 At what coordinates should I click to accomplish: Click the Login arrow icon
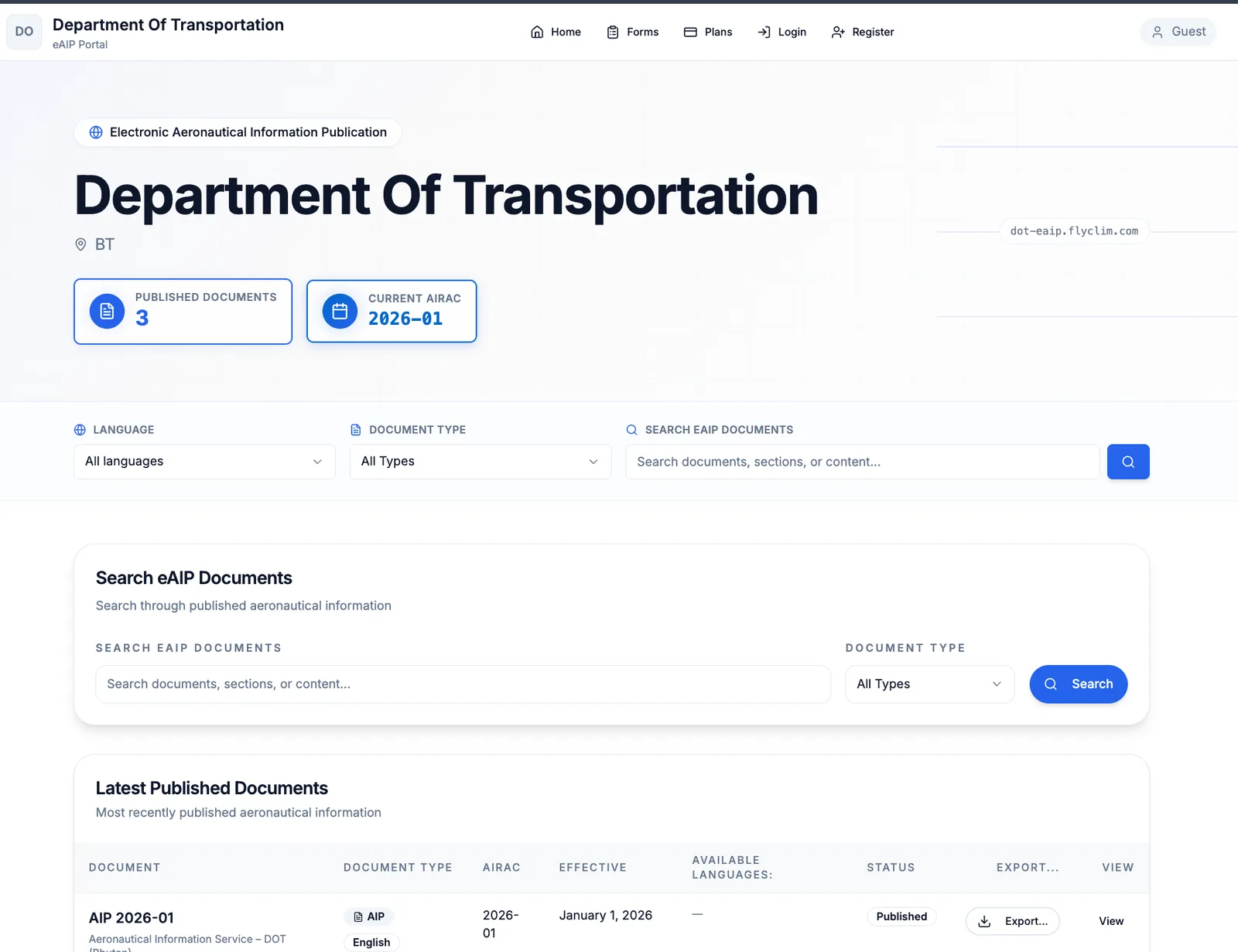coord(763,32)
